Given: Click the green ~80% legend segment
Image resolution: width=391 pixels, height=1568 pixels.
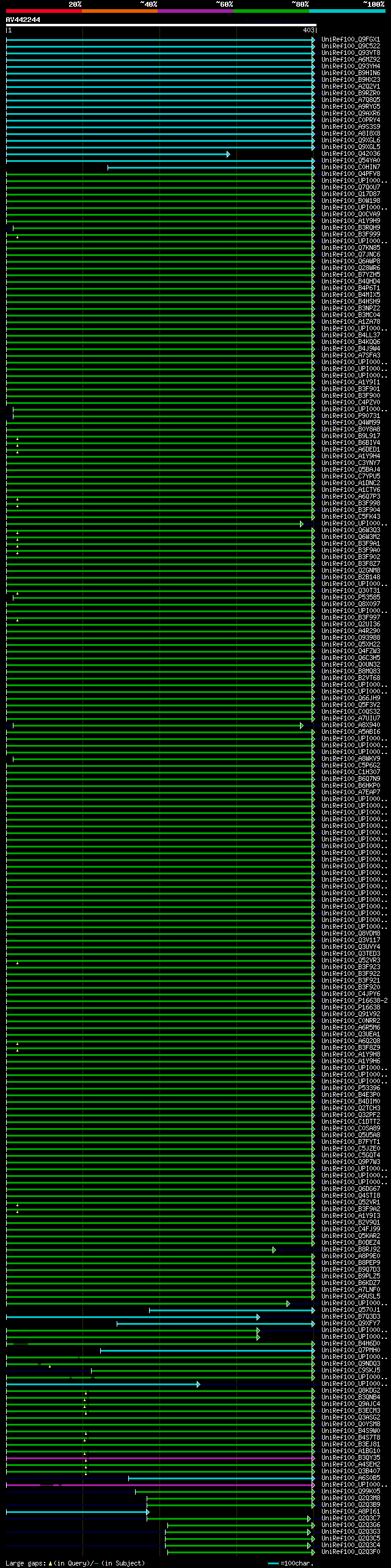Looking at the screenshot, I should pyautogui.click(x=271, y=11).
